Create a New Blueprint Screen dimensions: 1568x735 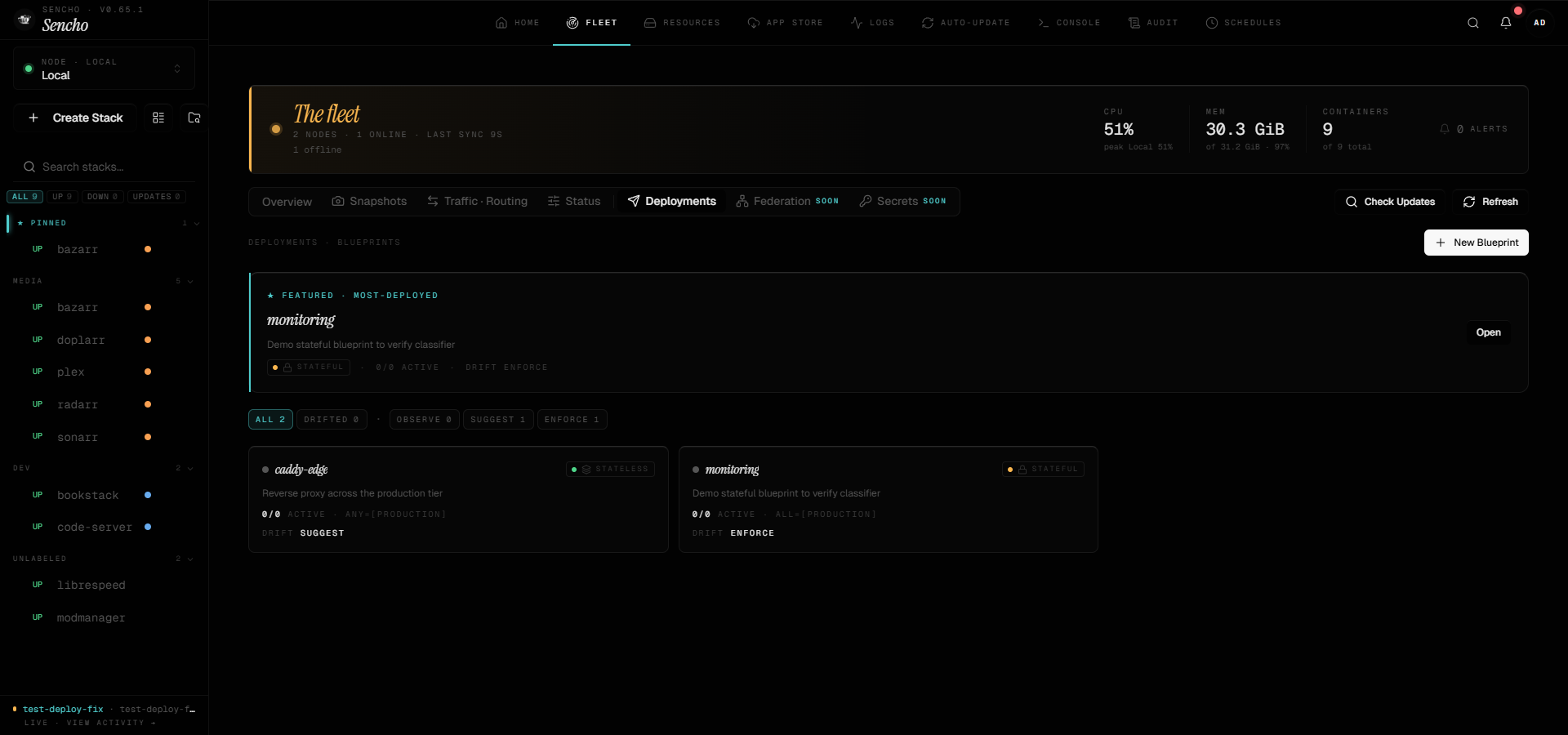coord(1477,243)
